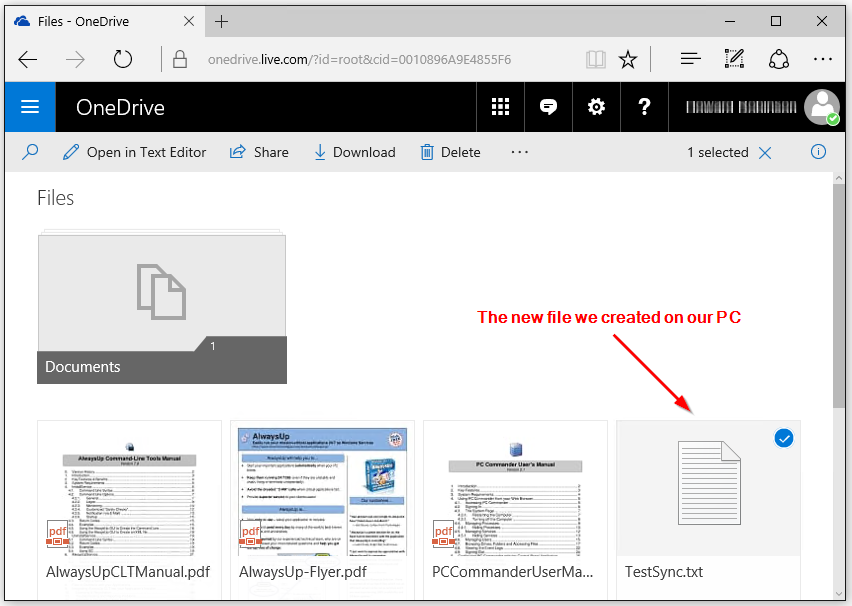Share the selected file
Viewport: 852px width, 606px height.
[259, 152]
